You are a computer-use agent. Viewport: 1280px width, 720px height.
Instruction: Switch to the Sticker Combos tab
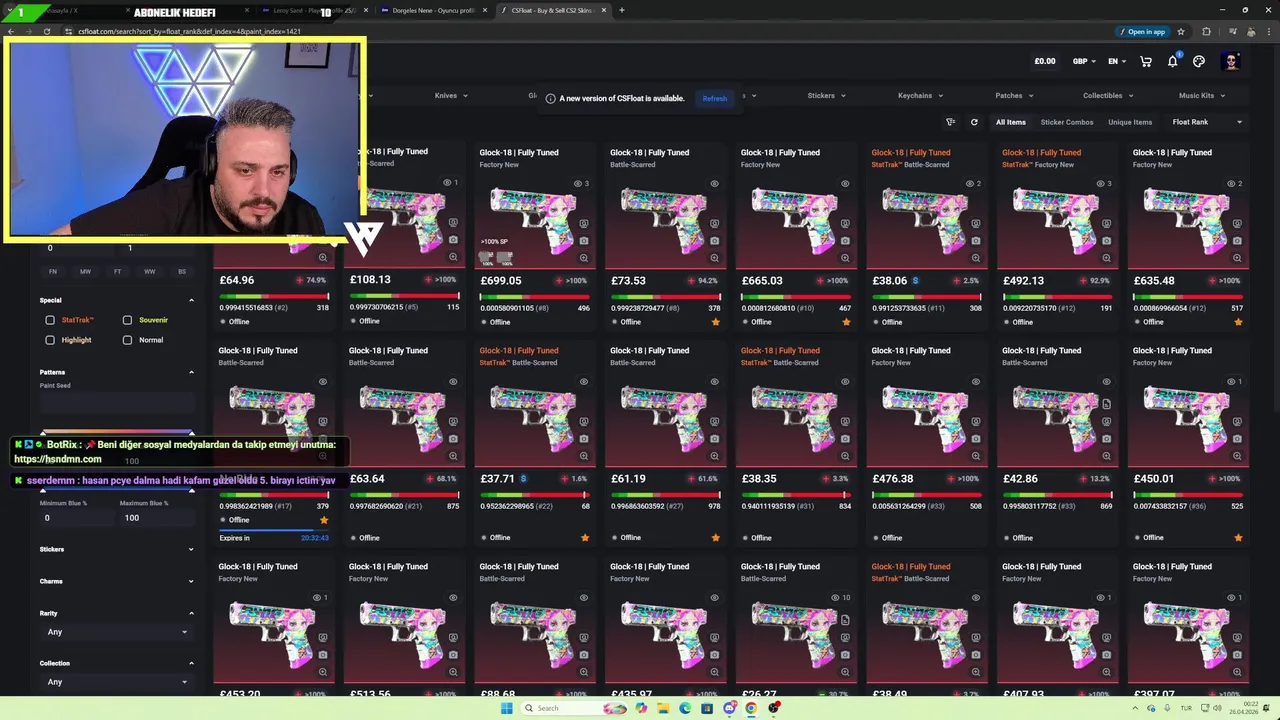1067,122
